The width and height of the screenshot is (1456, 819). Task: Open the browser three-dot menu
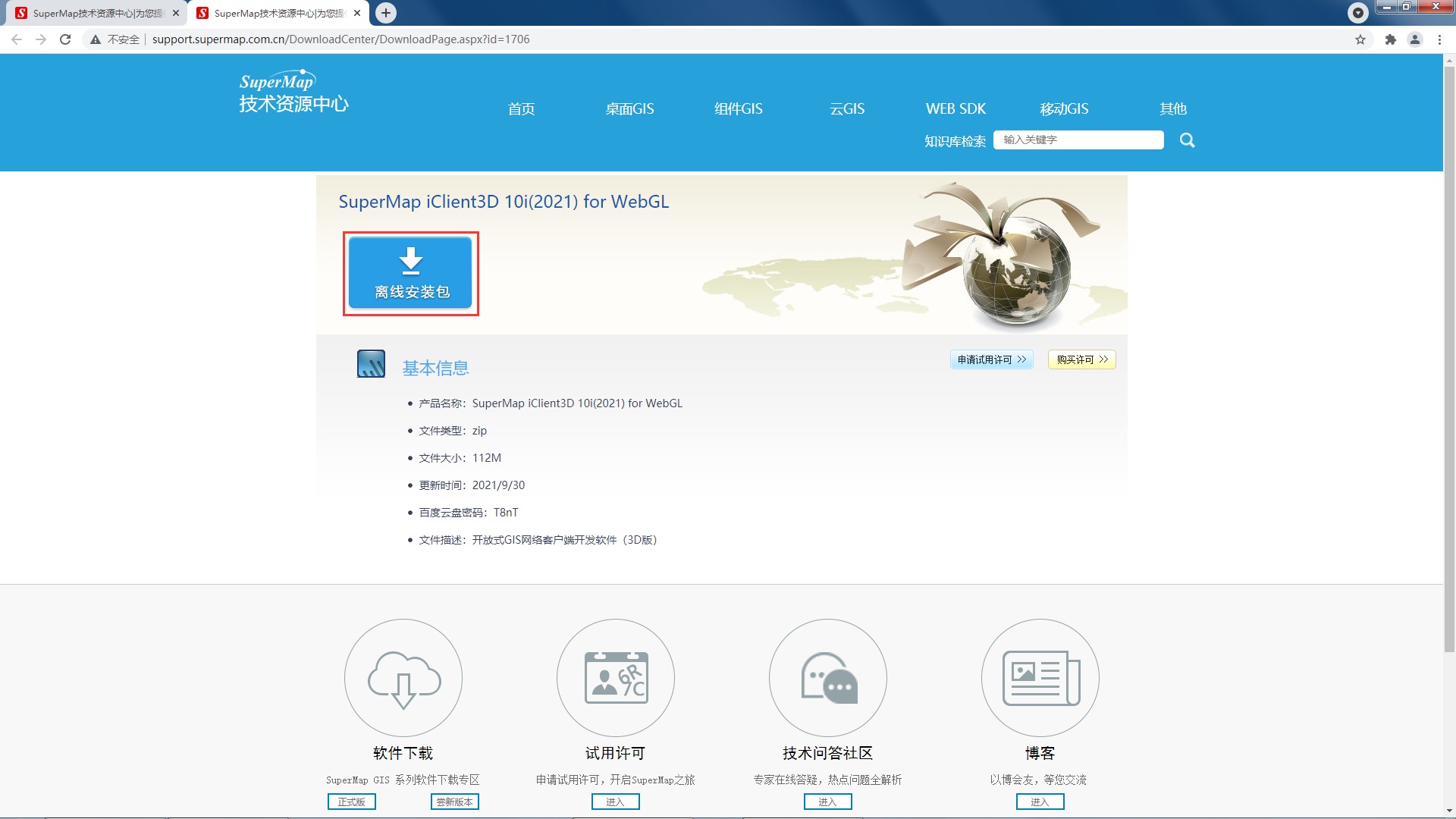coord(1439,39)
